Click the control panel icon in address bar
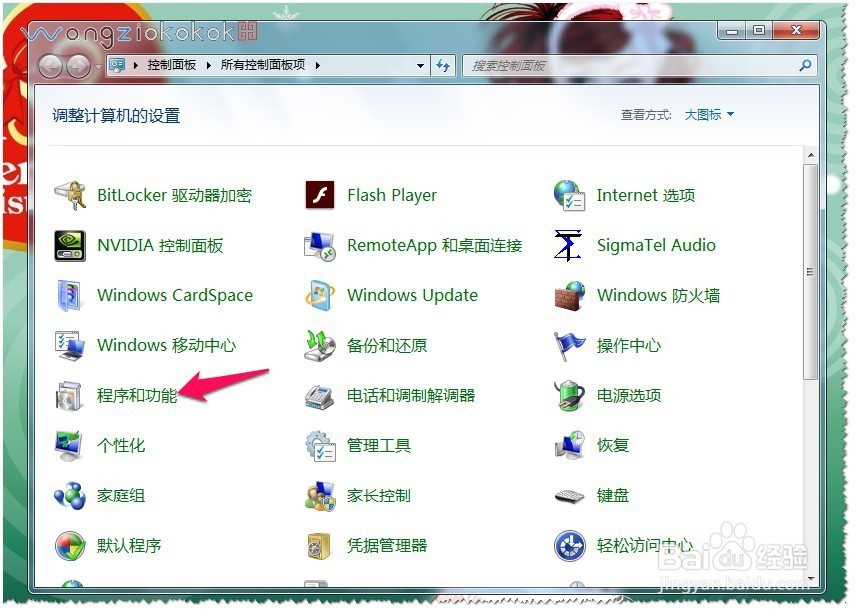 pyautogui.click(x=117, y=66)
